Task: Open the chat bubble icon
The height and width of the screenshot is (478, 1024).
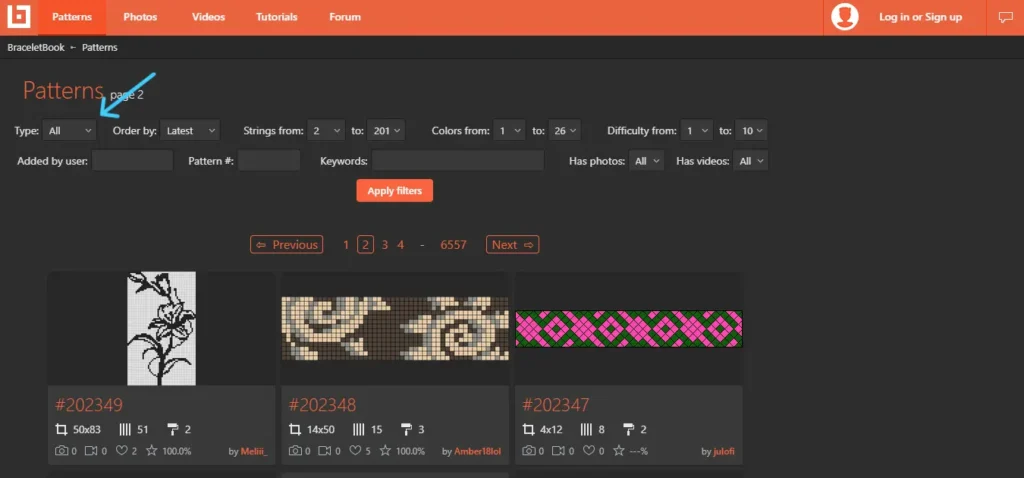Action: (1005, 18)
